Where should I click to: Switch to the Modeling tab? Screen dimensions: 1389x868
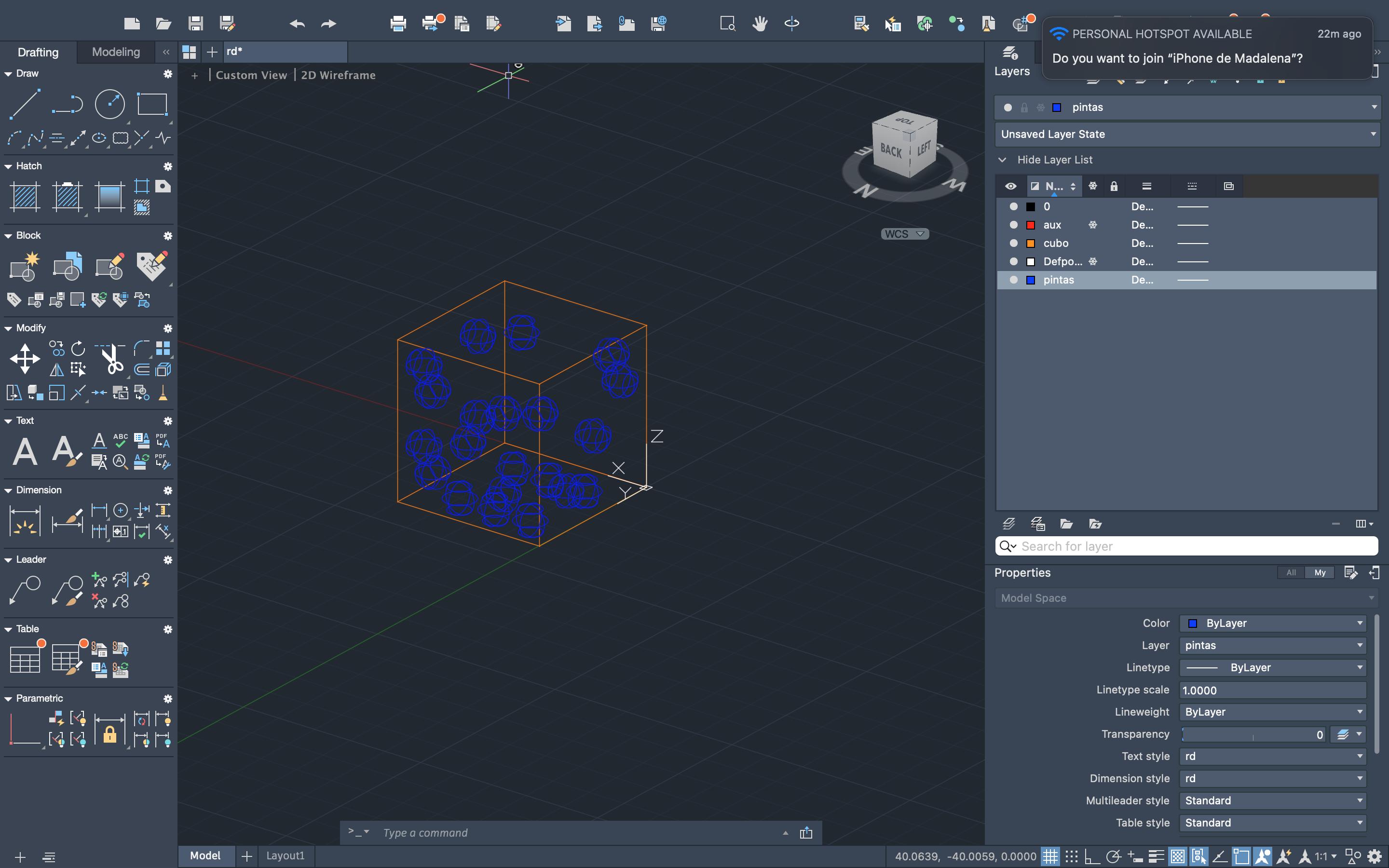(x=116, y=52)
